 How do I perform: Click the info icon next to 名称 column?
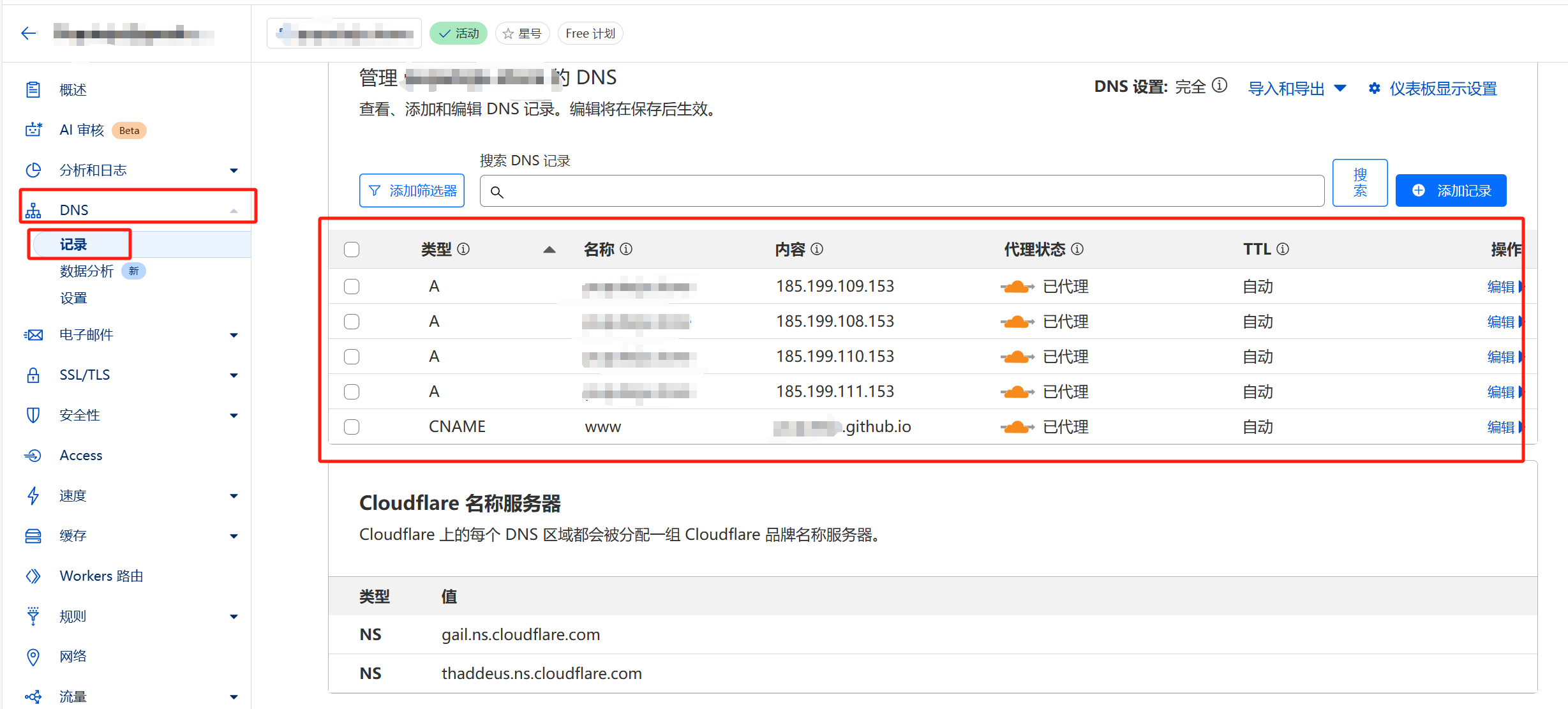(627, 249)
